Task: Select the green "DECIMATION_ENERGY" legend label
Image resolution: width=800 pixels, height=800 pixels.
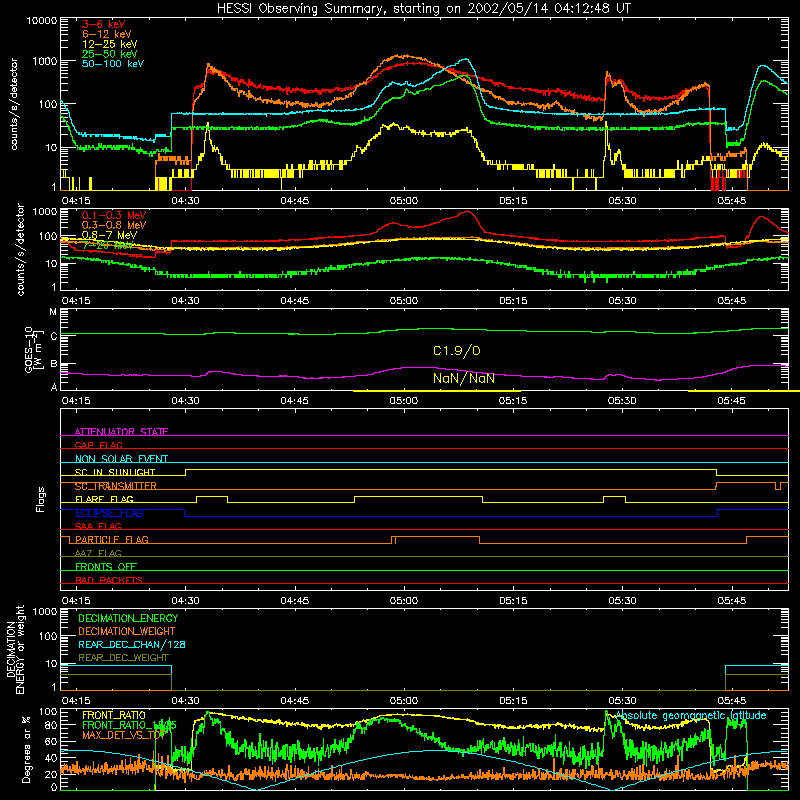Action: [x=128, y=618]
